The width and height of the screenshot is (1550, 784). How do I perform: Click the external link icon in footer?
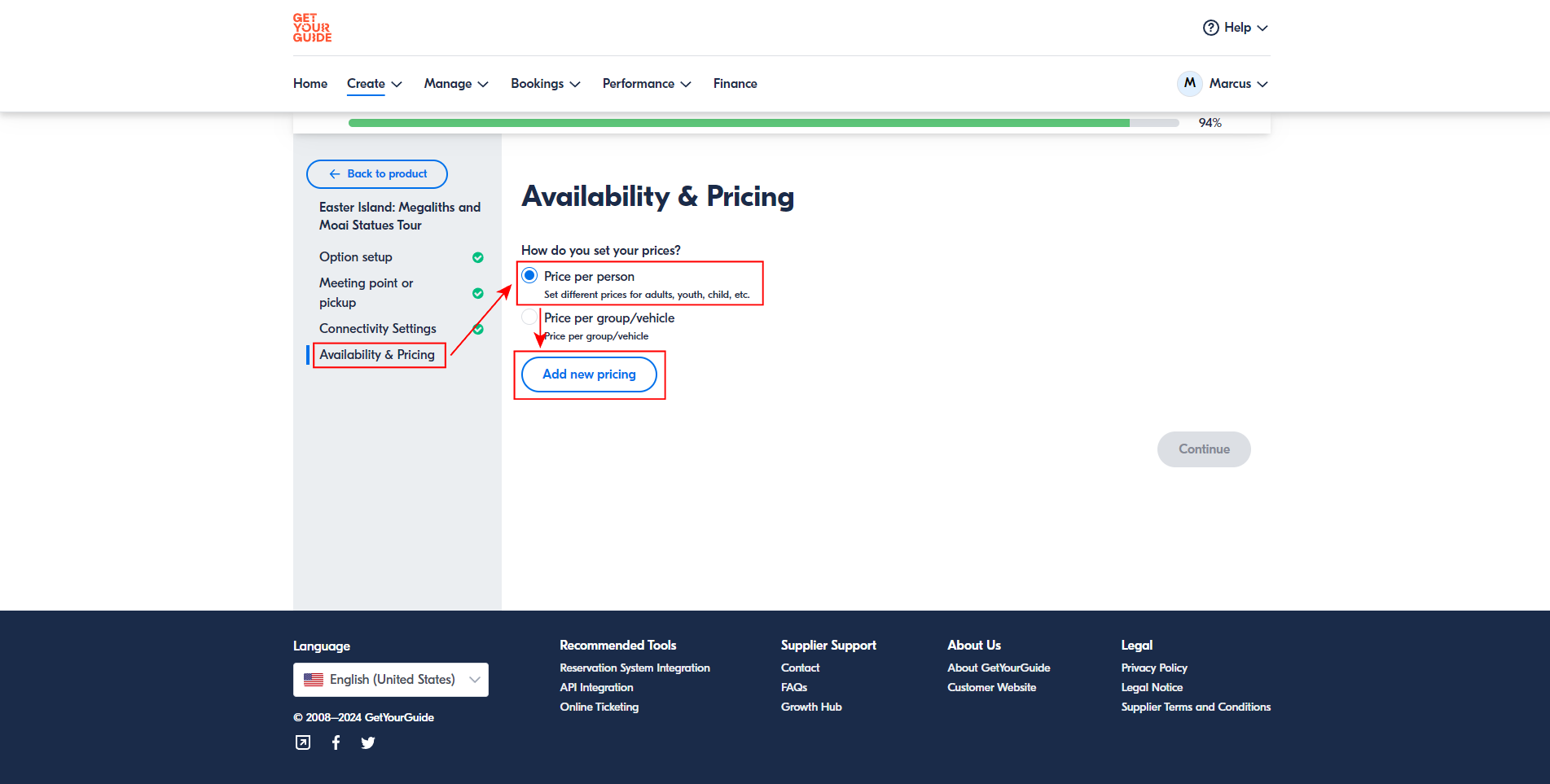coord(303,742)
